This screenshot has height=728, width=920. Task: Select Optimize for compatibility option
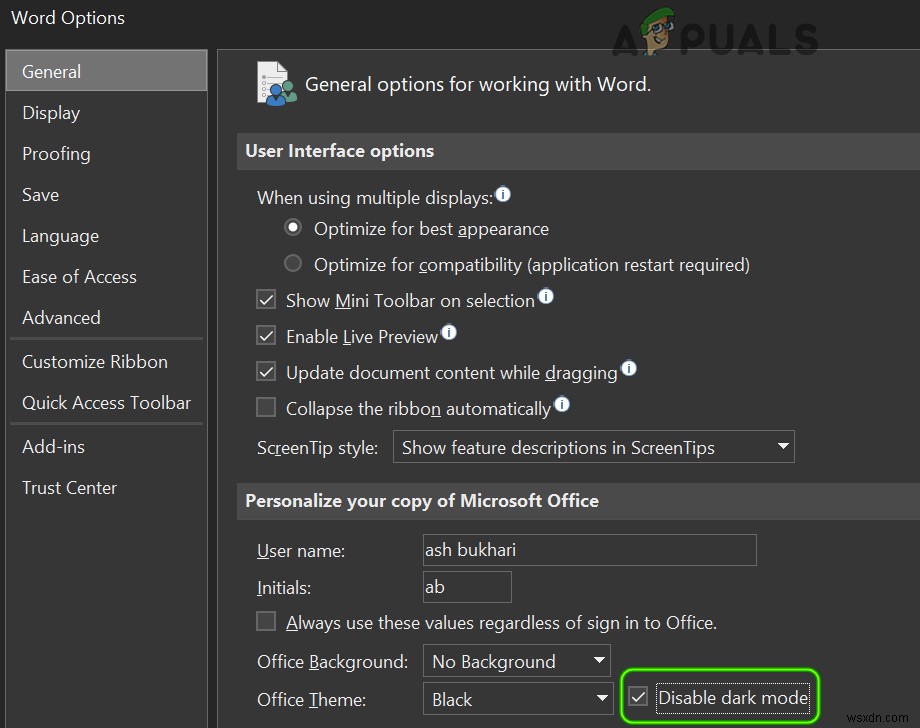tap(293, 263)
